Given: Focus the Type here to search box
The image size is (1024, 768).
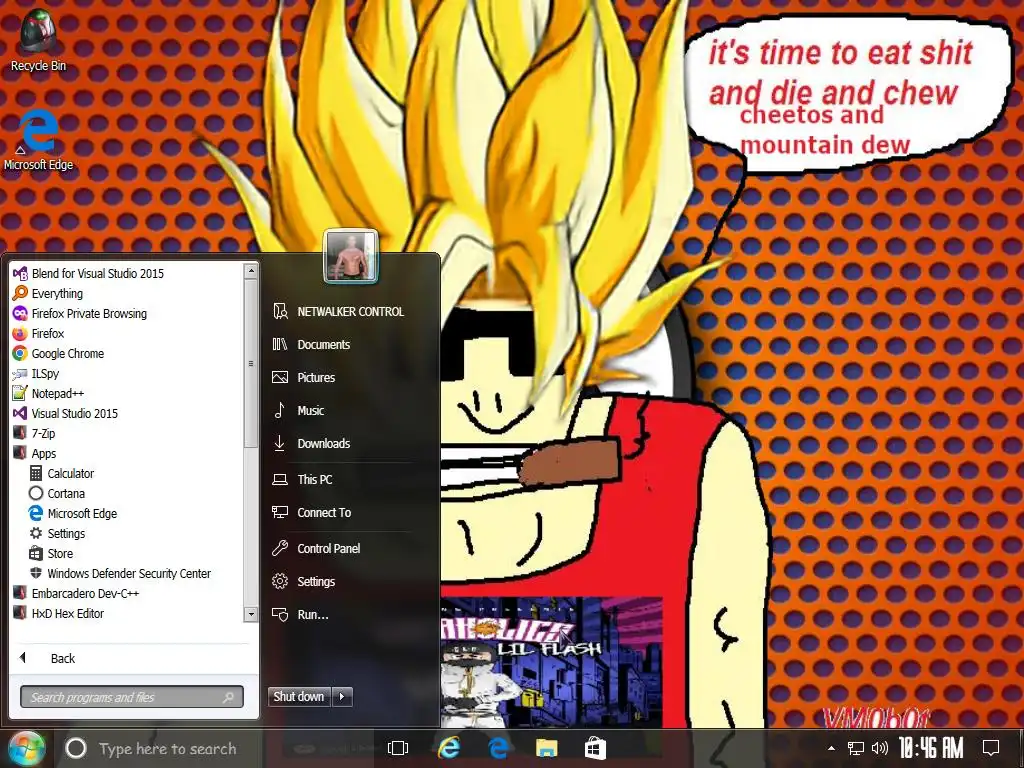Looking at the screenshot, I should click(168, 749).
